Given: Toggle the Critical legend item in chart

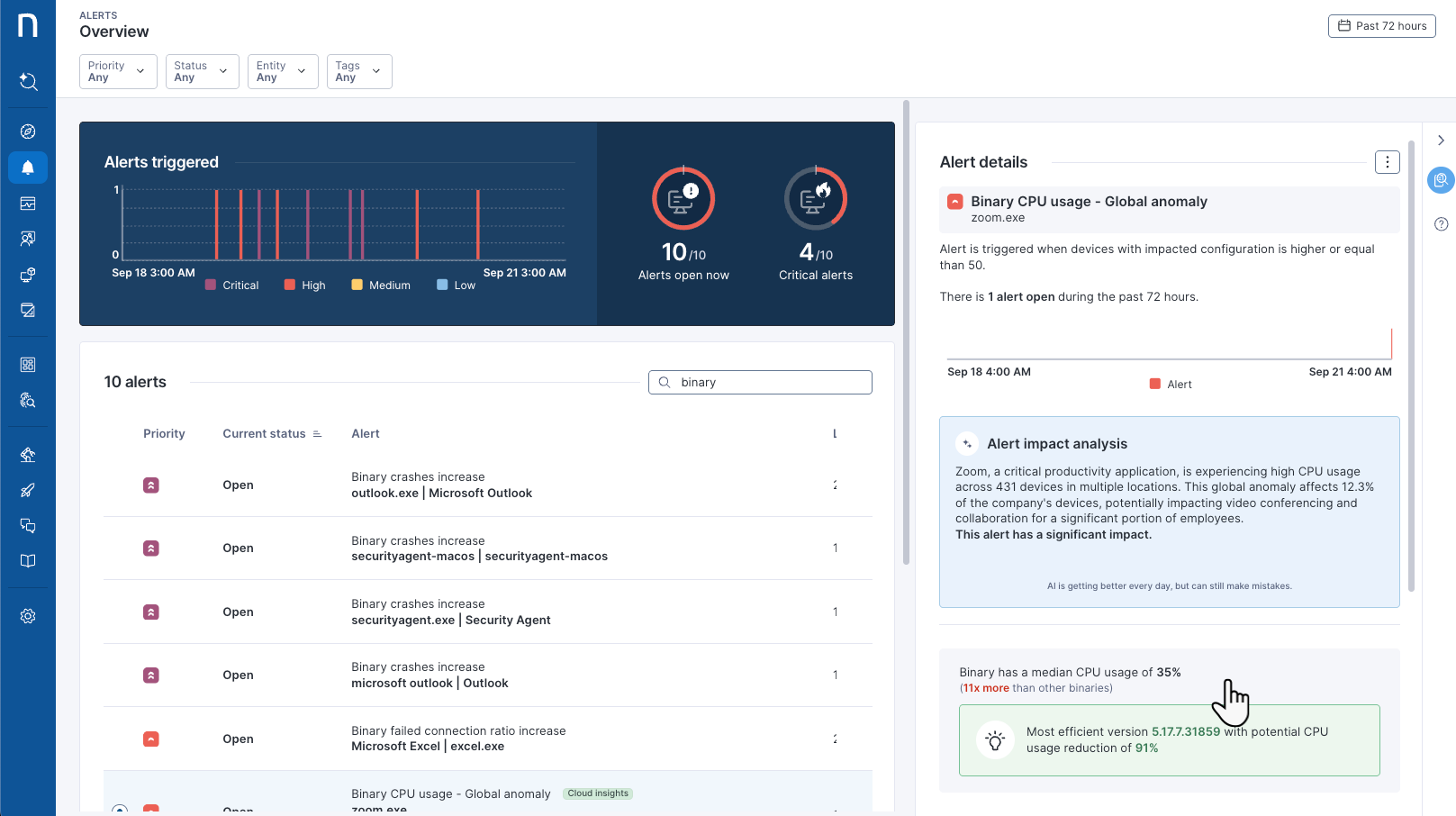Looking at the screenshot, I should [x=231, y=286].
